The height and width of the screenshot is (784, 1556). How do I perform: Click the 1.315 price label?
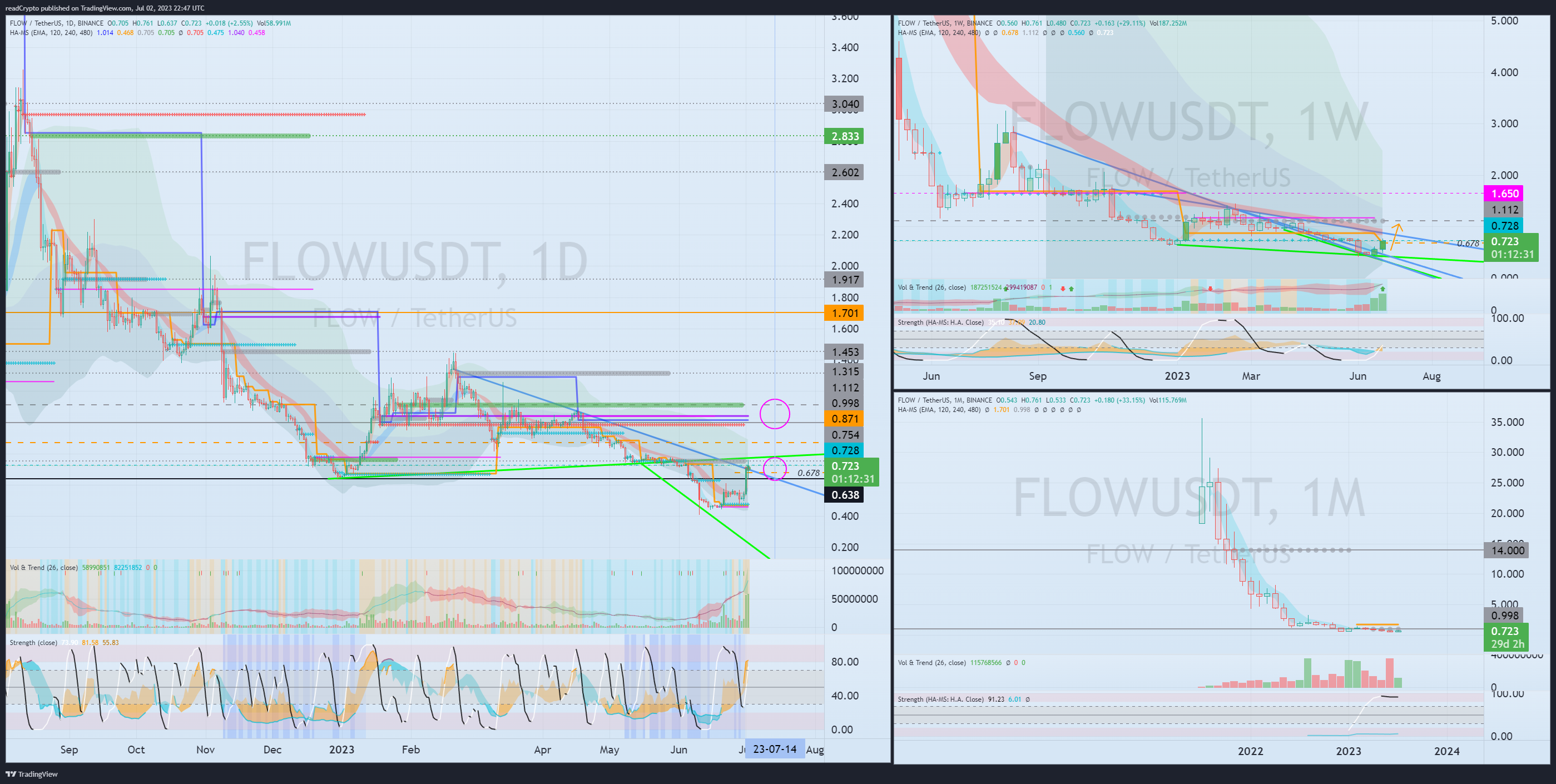(844, 371)
